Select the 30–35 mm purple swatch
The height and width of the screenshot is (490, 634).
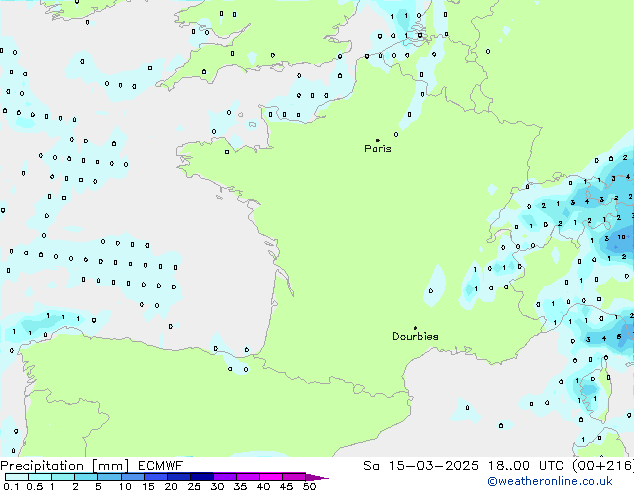click(225, 477)
